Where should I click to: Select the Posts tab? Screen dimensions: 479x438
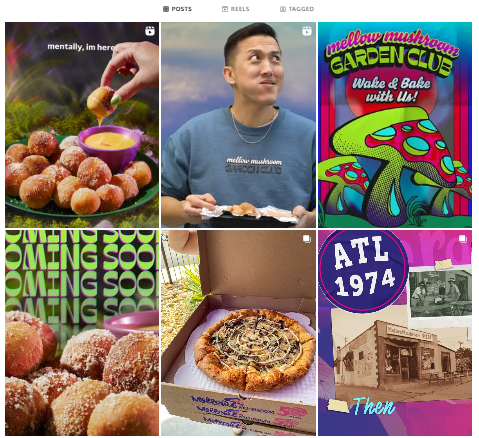[177, 9]
